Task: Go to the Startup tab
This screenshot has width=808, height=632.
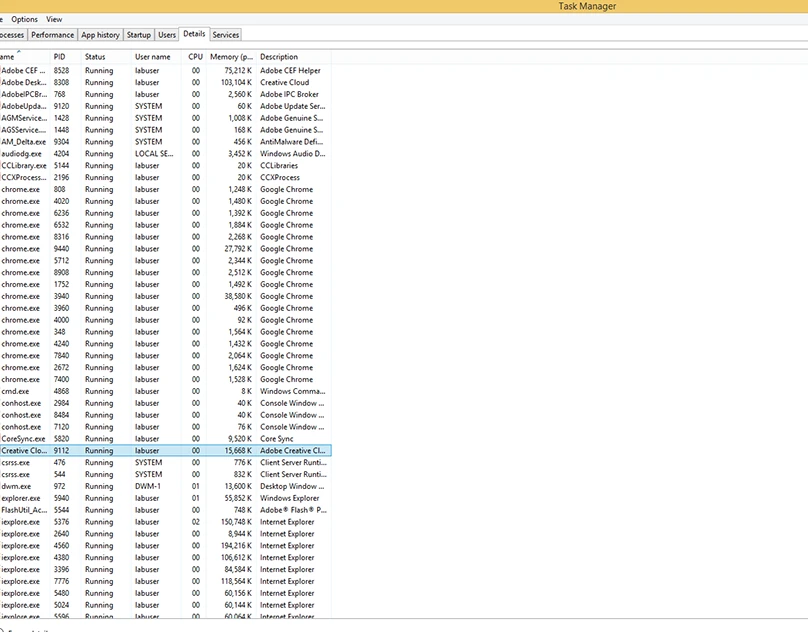Action: [139, 35]
